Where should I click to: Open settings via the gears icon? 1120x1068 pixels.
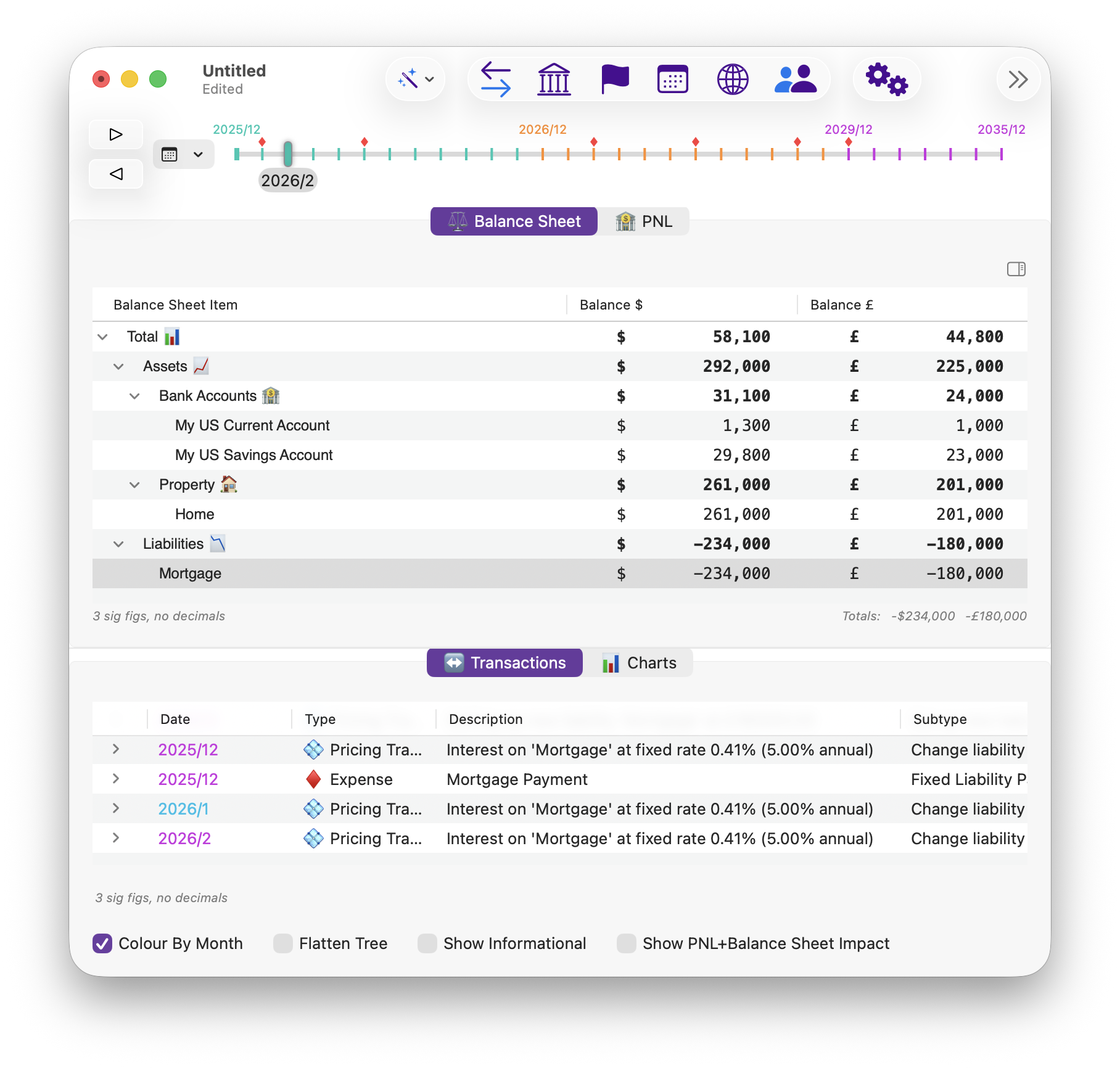[x=887, y=79]
